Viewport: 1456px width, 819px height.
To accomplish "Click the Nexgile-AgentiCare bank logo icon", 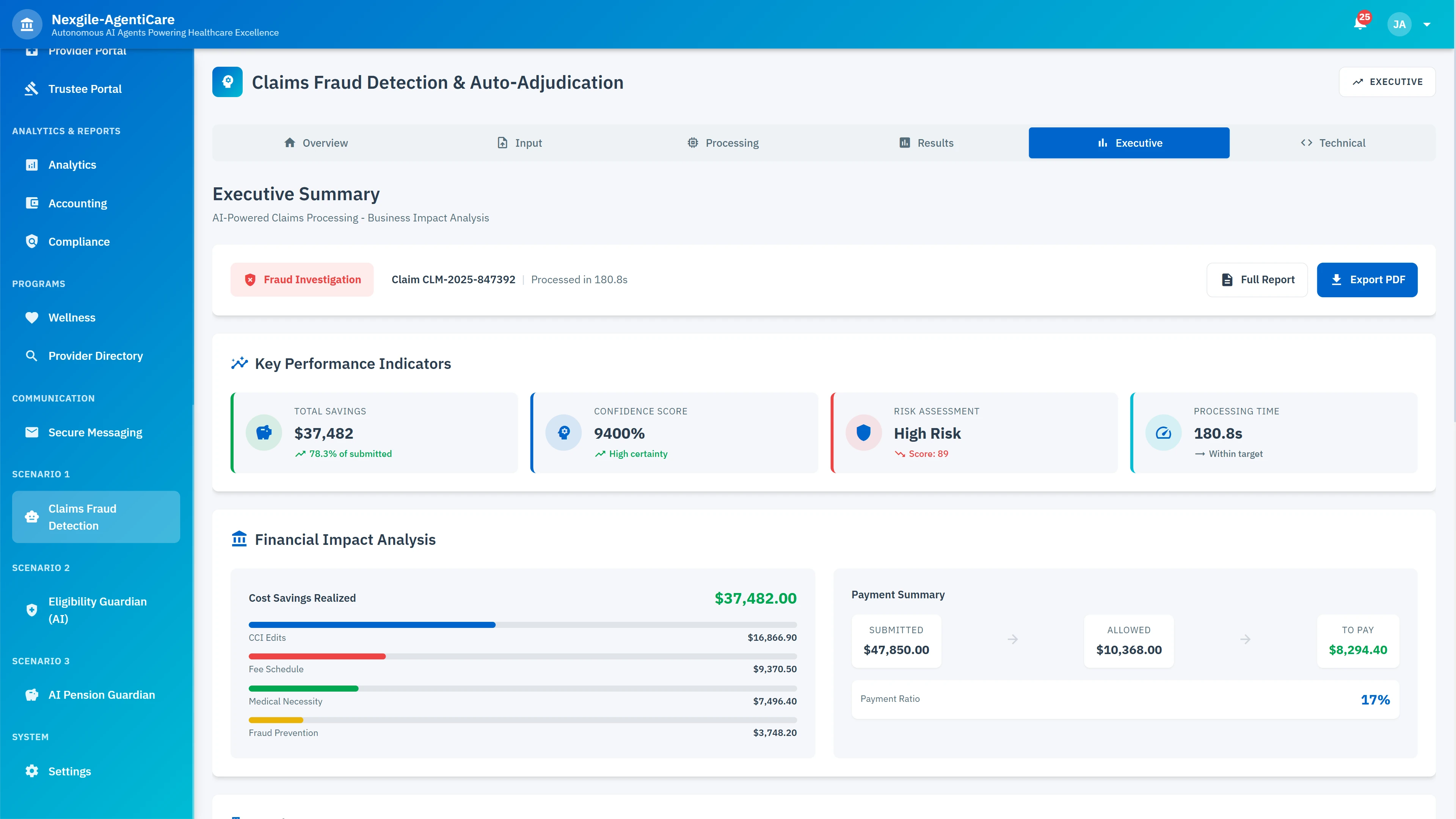I will [27, 24].
